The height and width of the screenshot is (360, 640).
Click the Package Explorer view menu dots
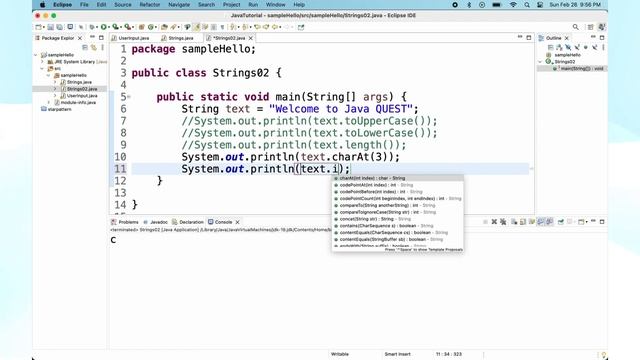102,47
